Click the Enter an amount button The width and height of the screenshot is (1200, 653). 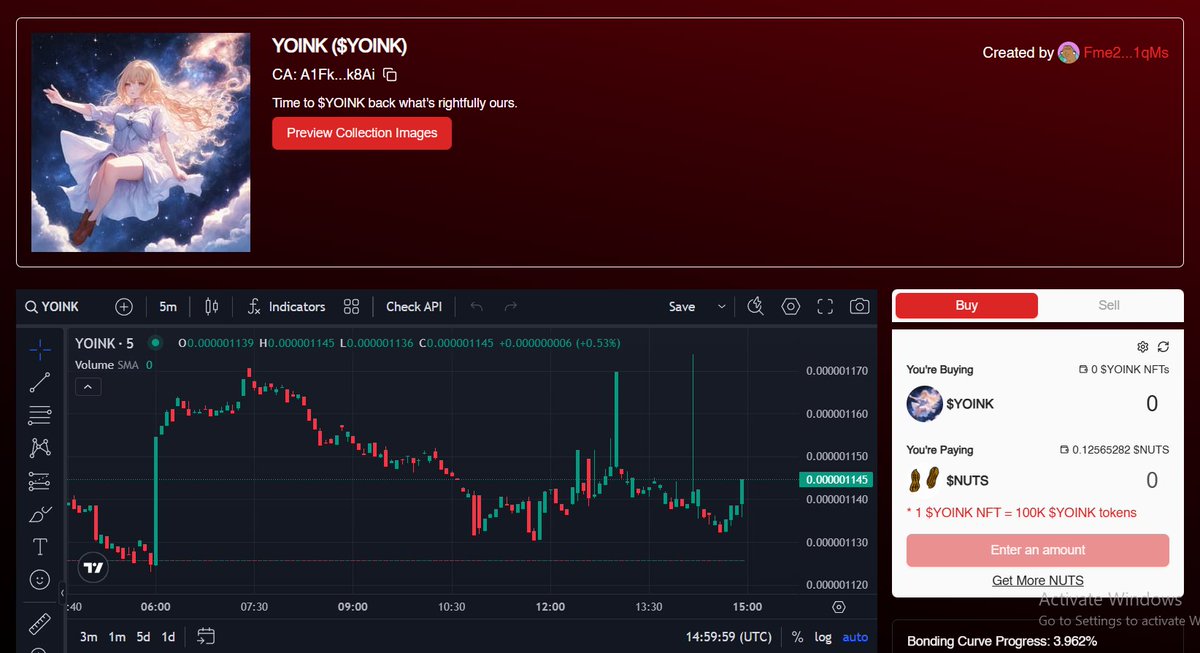(x=1038, y=550)
